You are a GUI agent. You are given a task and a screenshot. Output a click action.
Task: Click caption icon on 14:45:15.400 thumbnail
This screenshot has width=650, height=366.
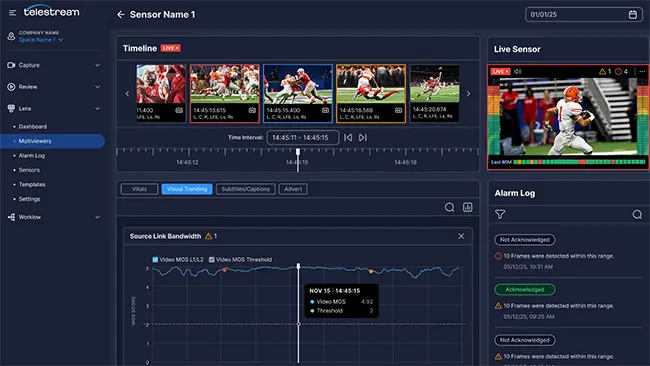coord(325,110)
